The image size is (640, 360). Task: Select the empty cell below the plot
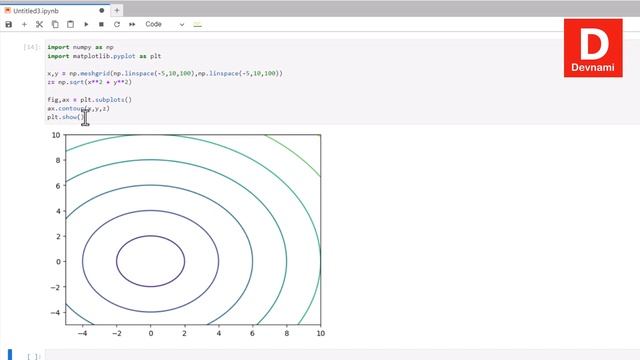point(342,355)
